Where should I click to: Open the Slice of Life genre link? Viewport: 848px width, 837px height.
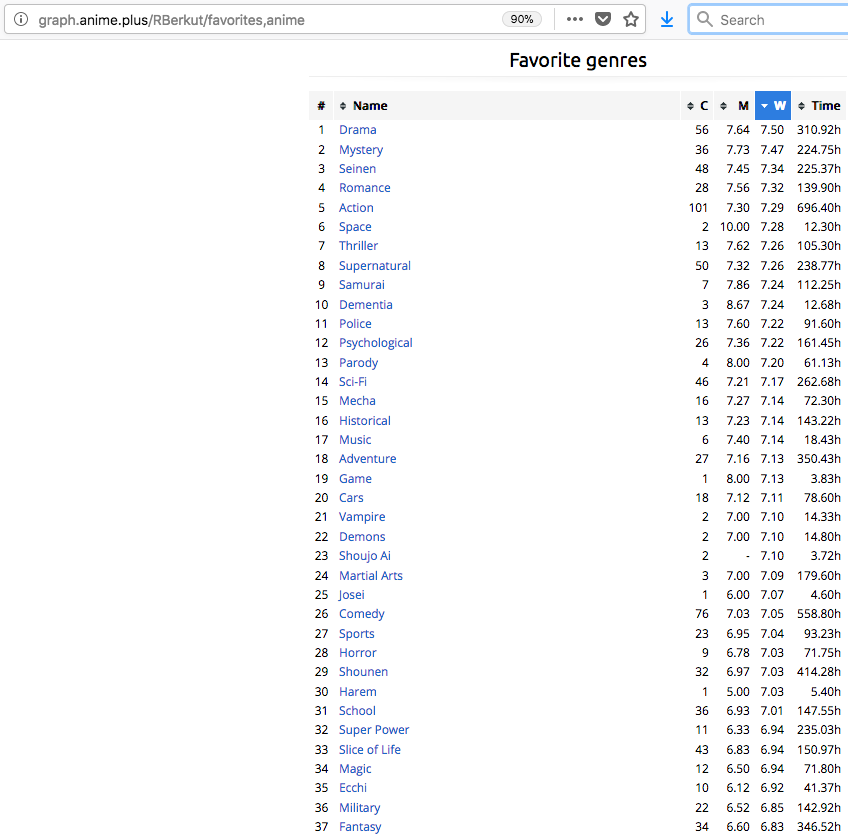369,750
